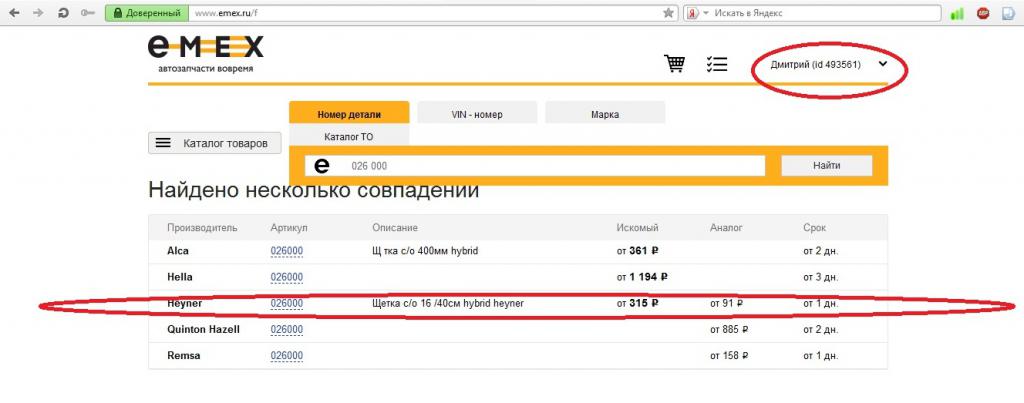1024x403 pixels.
Task: Reload the page with refresh icon
Action: point(63,13)
